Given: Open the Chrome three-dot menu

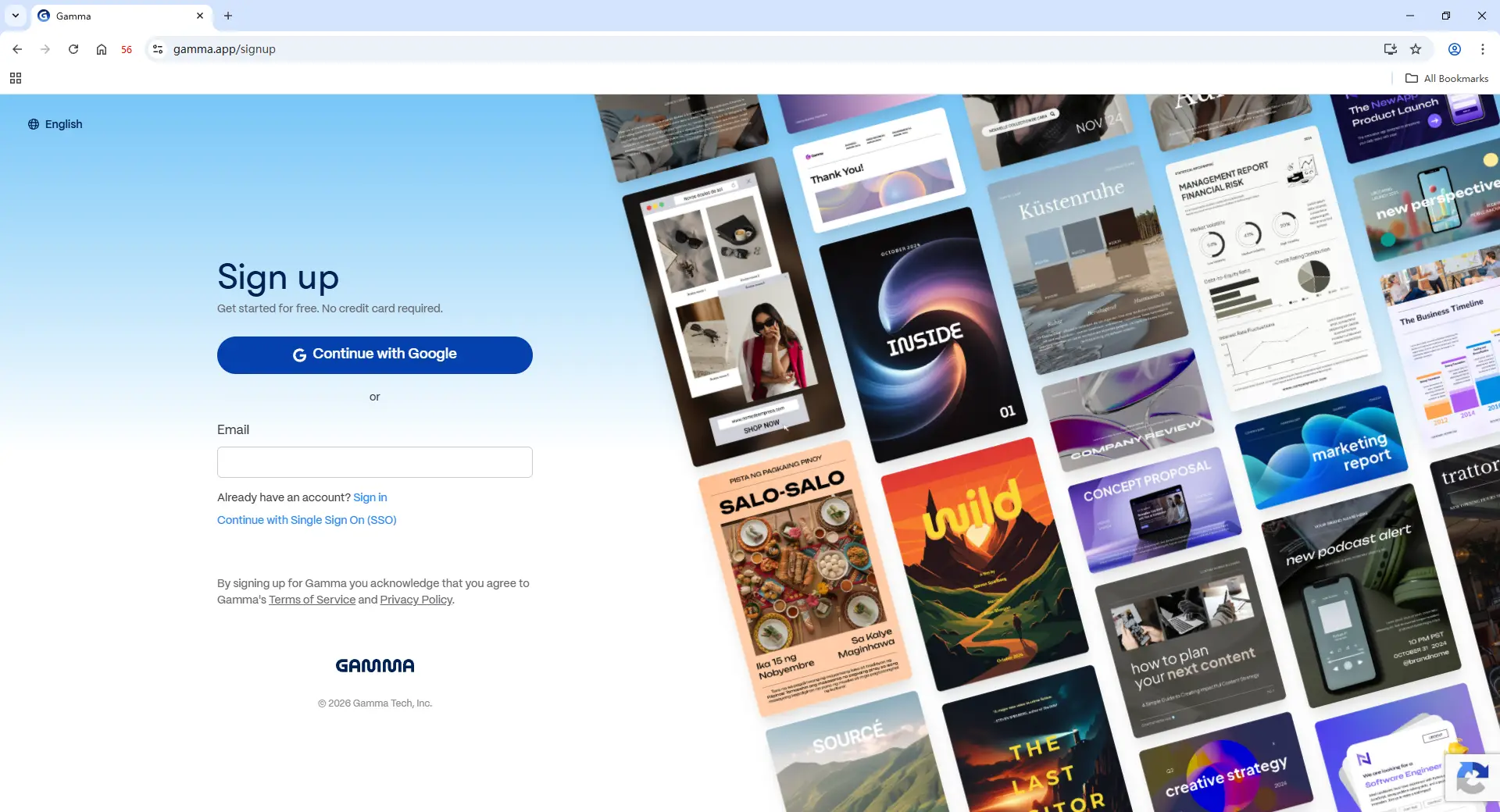Looking at the screenshot, I should [x=1483, y=49].
